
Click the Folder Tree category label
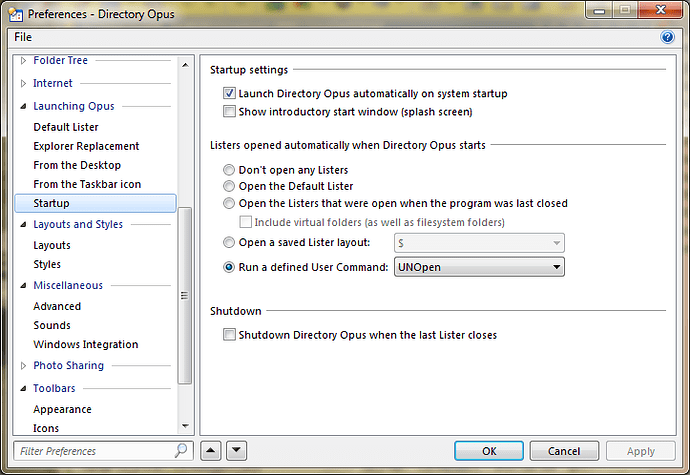click(60, 60)
